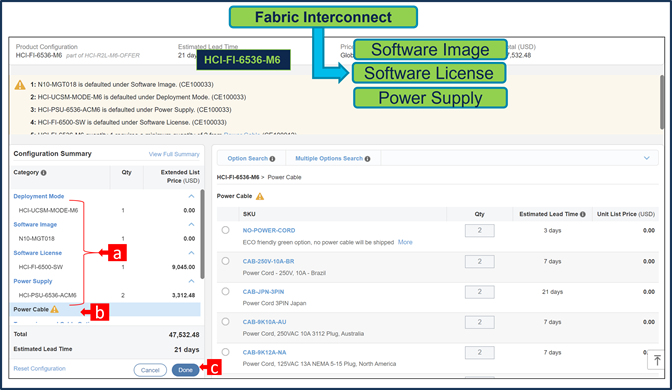
Task: Click the CAB-JPN-3PIN SKU link
Action: (263, 292)
